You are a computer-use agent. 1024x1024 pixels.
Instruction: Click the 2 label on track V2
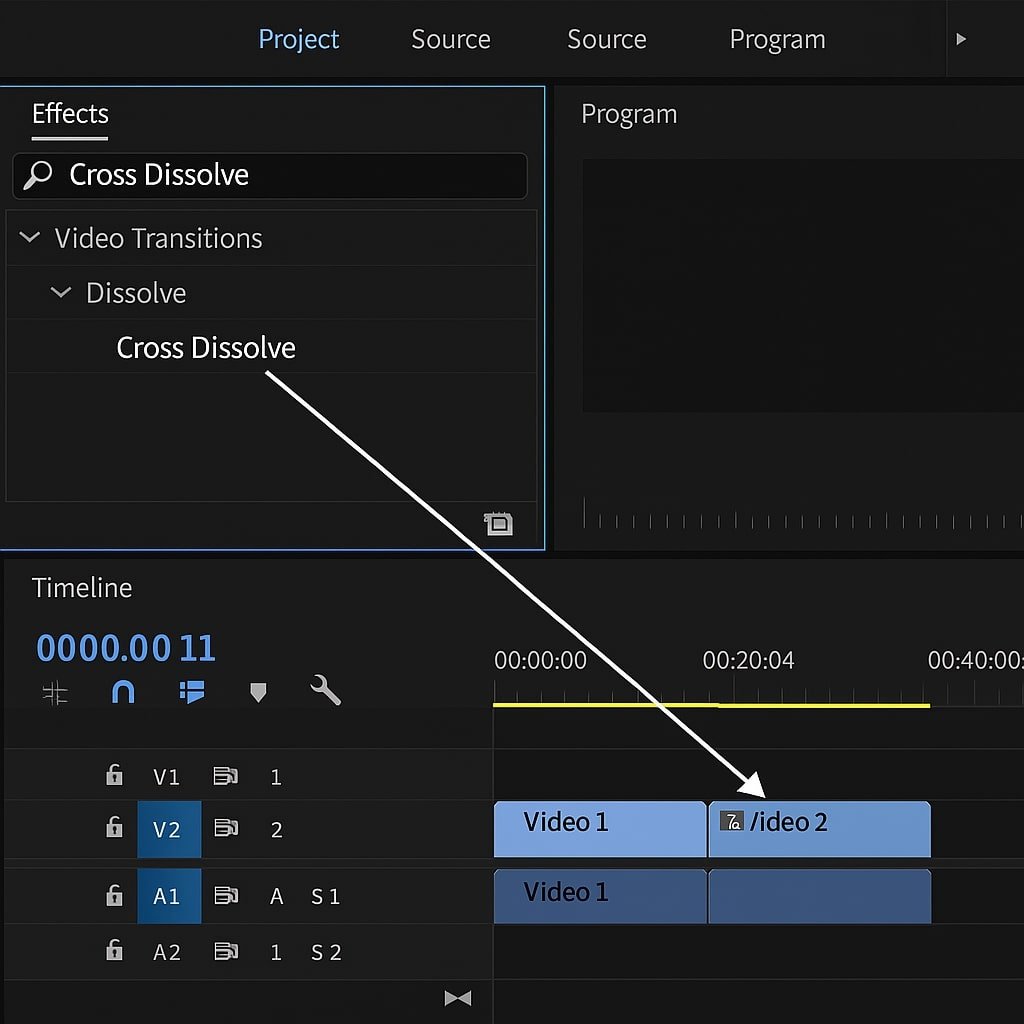[276, 829]
